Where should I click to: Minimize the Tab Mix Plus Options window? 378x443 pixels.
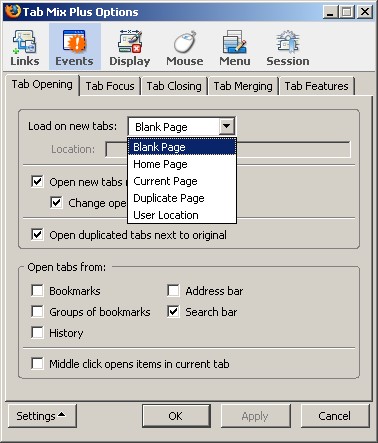click(330, 12)
